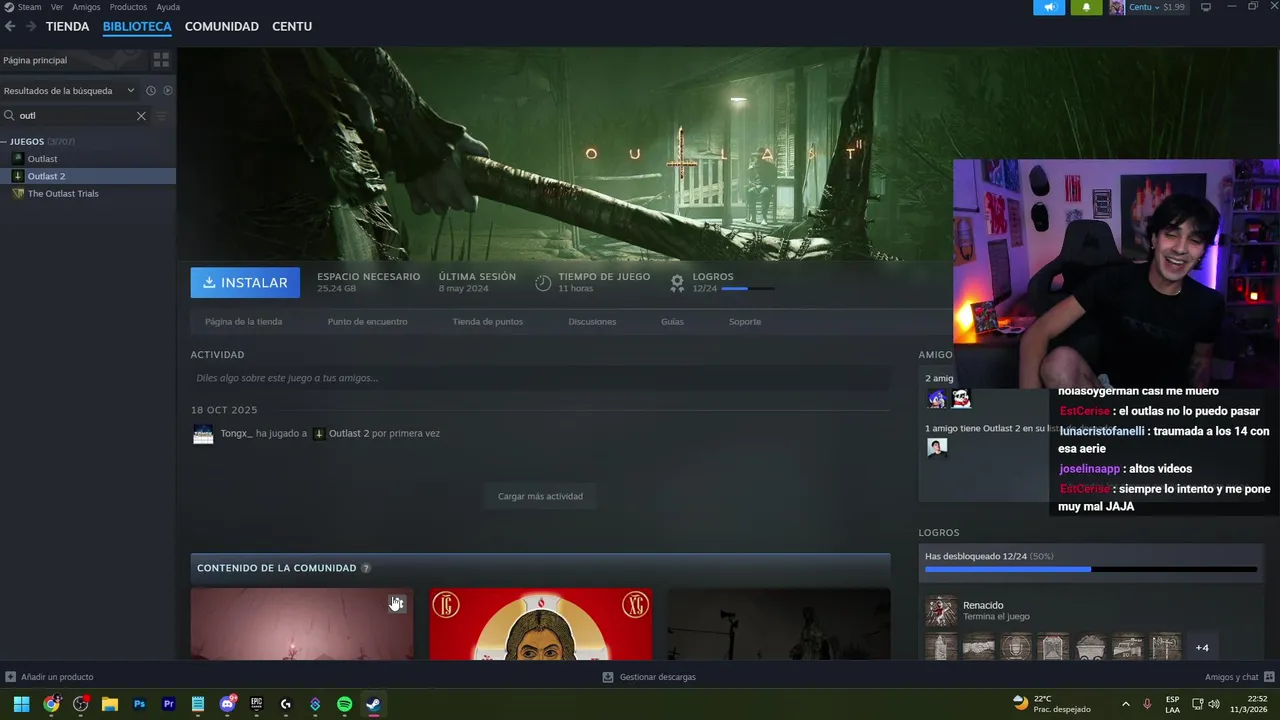Click the blue announcements megaphone button

(x=1049, y=7)
